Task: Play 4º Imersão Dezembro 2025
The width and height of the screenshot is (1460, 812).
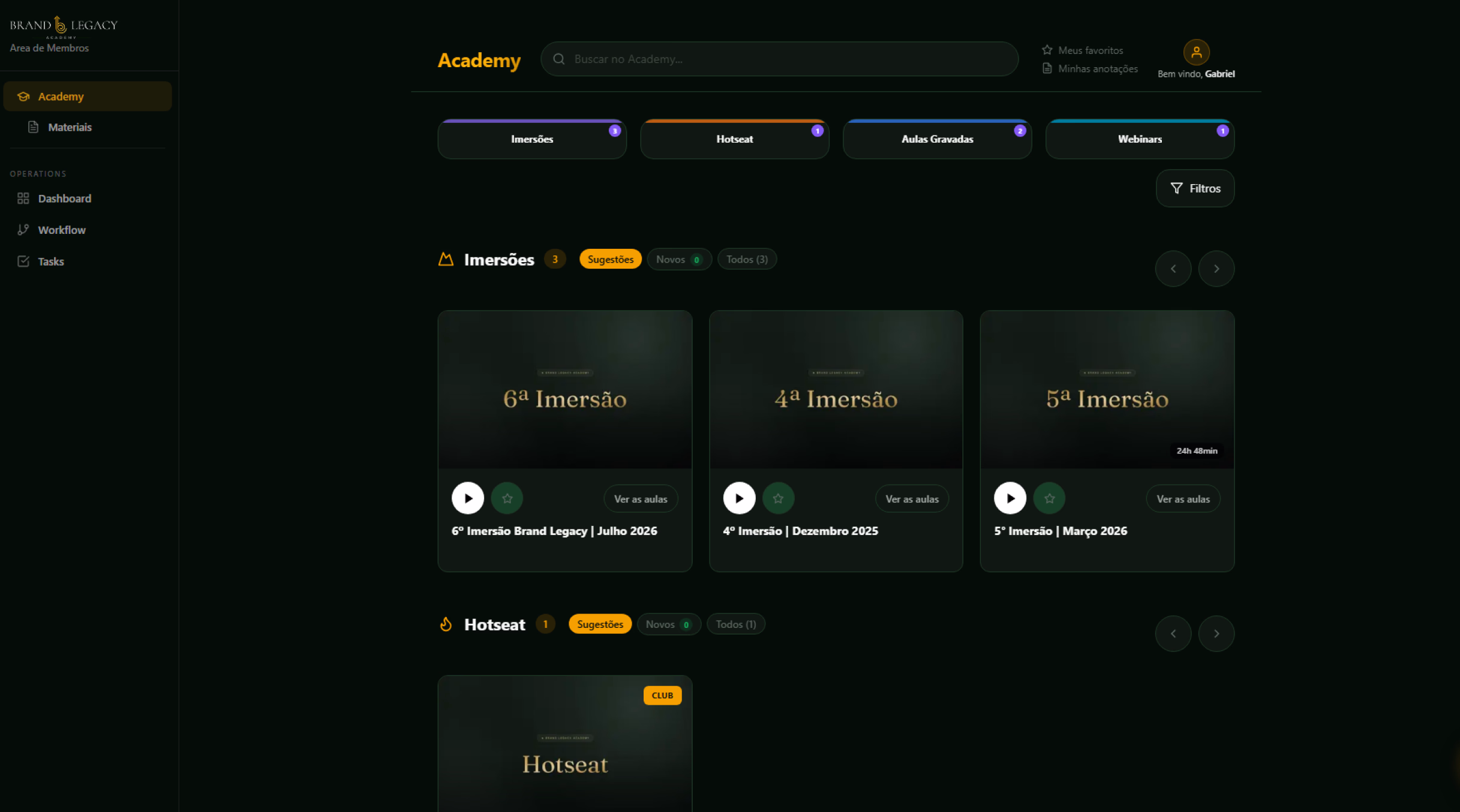Action: 739,498
